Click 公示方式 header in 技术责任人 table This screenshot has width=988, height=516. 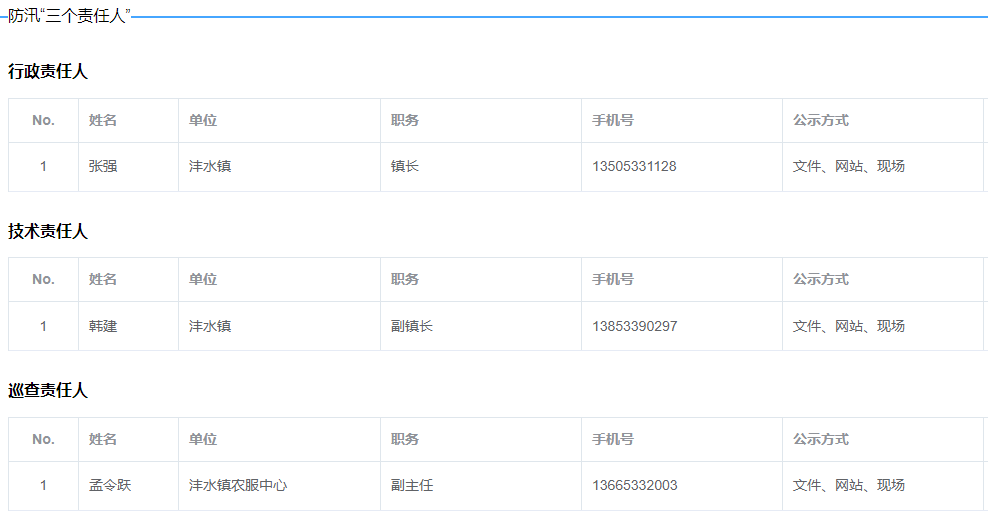pos(820,279)
